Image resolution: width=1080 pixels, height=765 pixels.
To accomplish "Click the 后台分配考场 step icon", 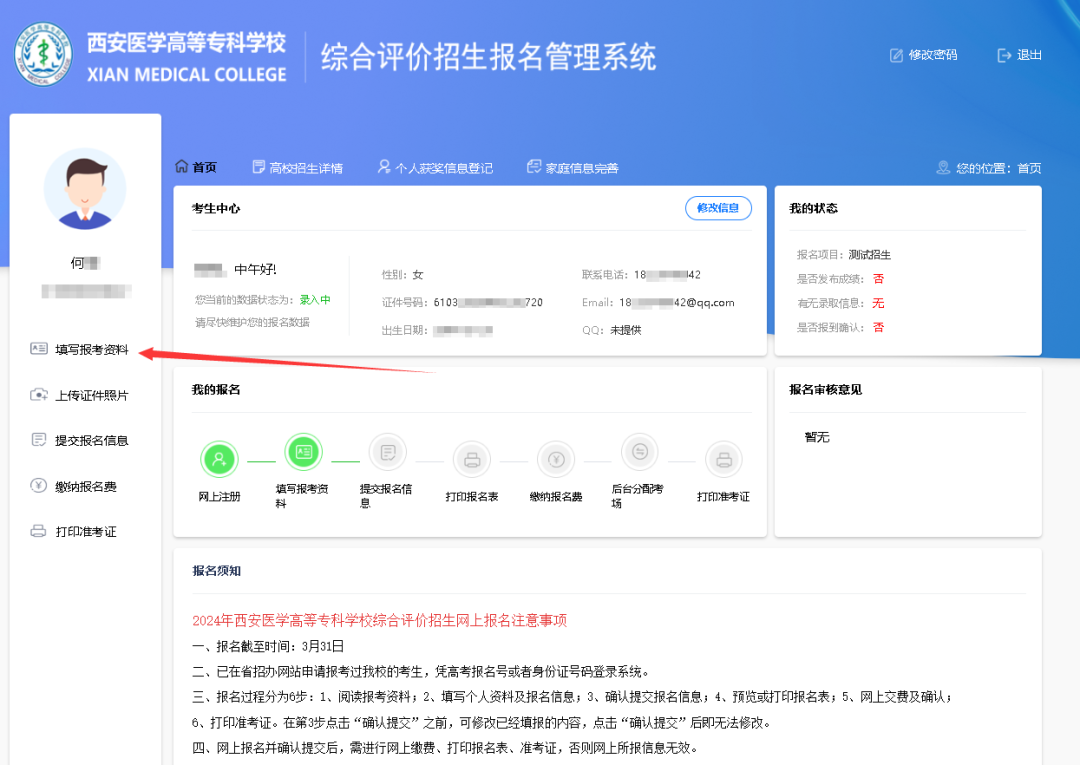I will coord(640,452).
